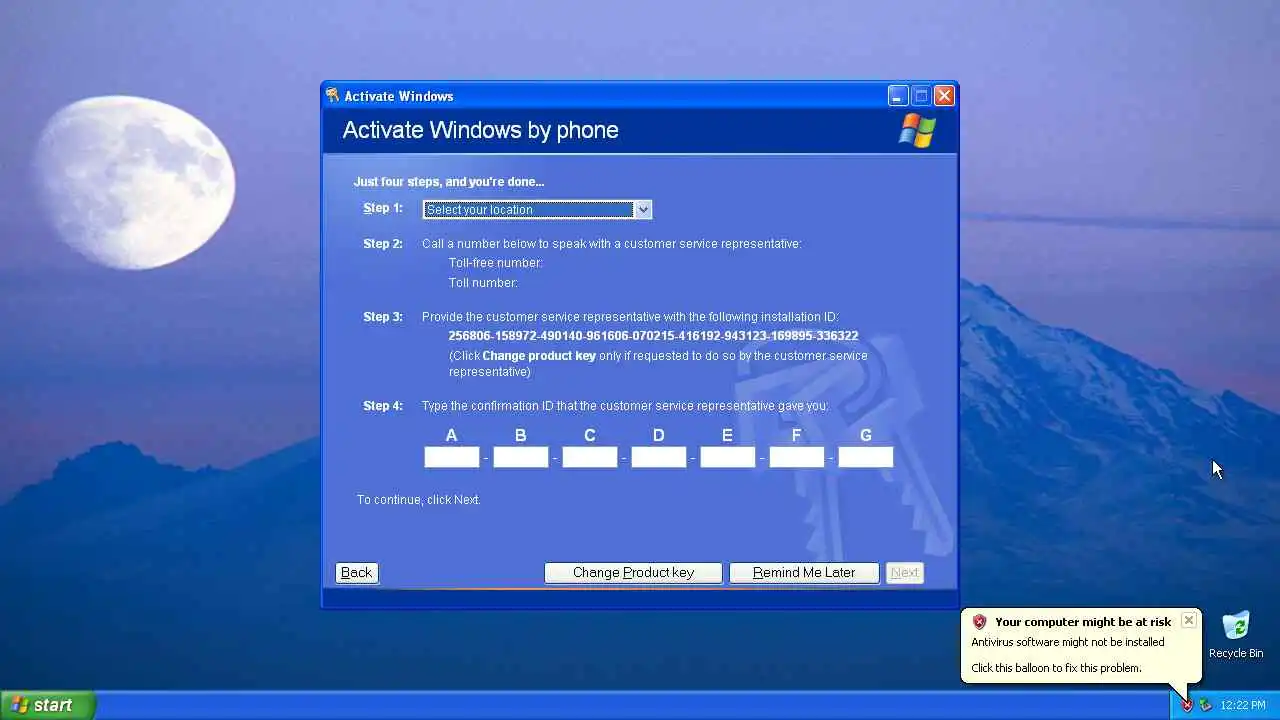The image size is (1280, 720).
Task: Click 'To continue, click Next.' text
Action: click(419, 499)
